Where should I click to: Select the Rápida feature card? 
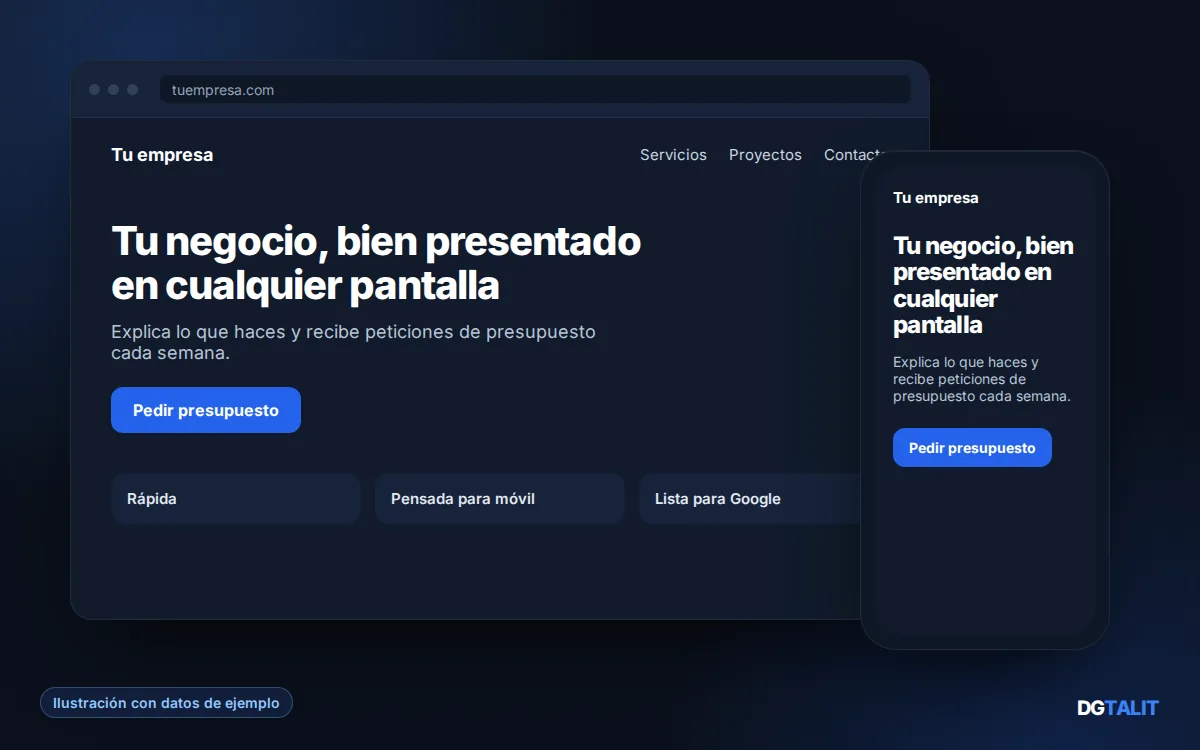point(235,499)
